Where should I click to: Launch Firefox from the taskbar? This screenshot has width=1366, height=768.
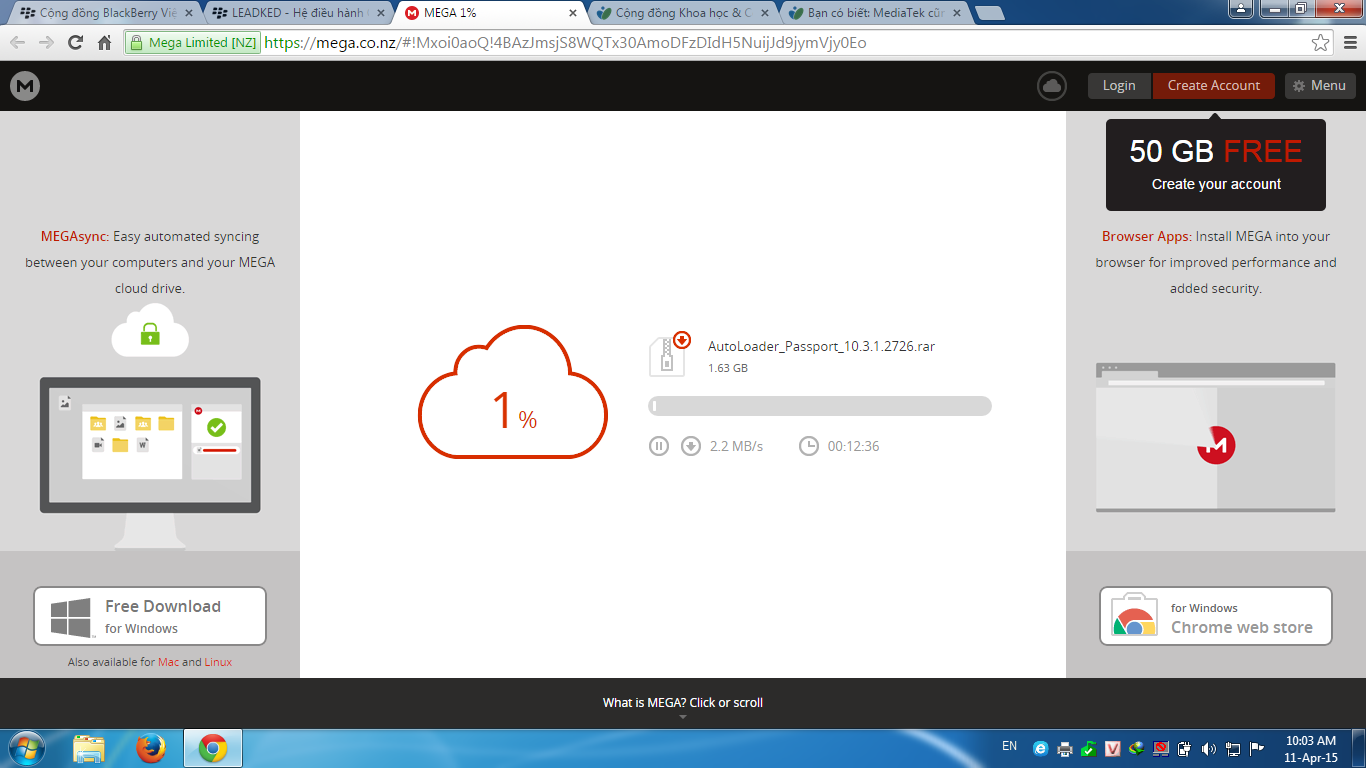coord(151,748)
